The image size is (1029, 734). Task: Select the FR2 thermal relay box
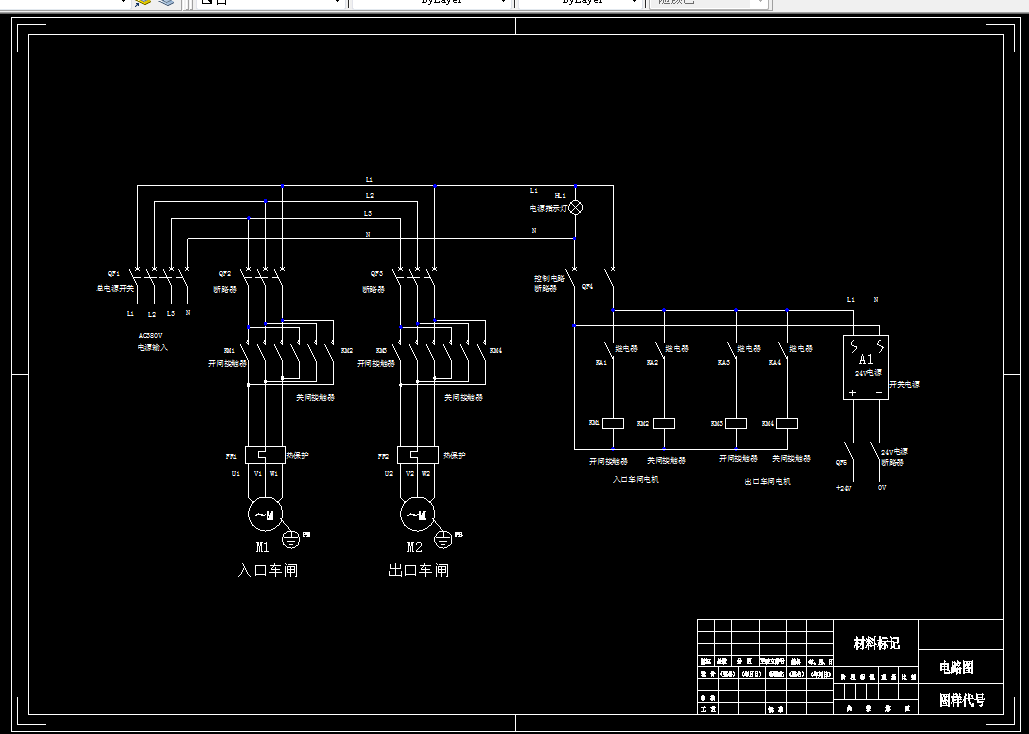click(x=417, y=454)
